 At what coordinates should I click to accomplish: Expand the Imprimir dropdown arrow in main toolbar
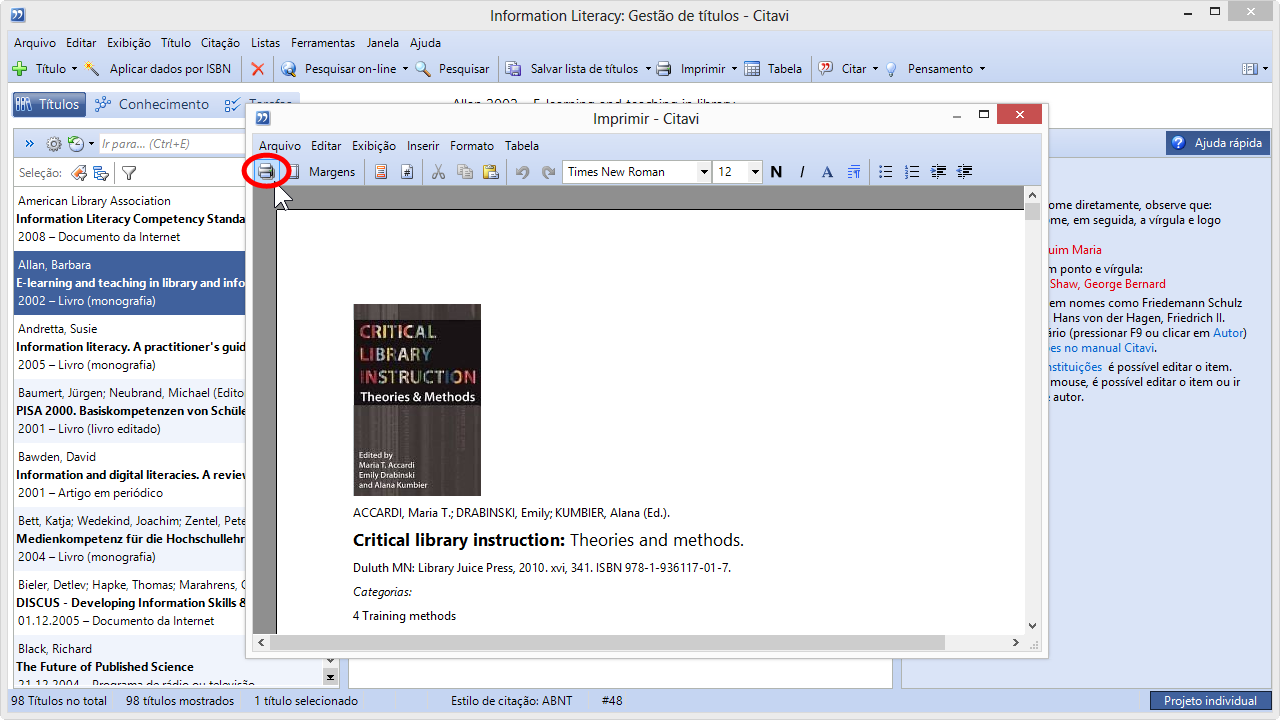[734, 69]
